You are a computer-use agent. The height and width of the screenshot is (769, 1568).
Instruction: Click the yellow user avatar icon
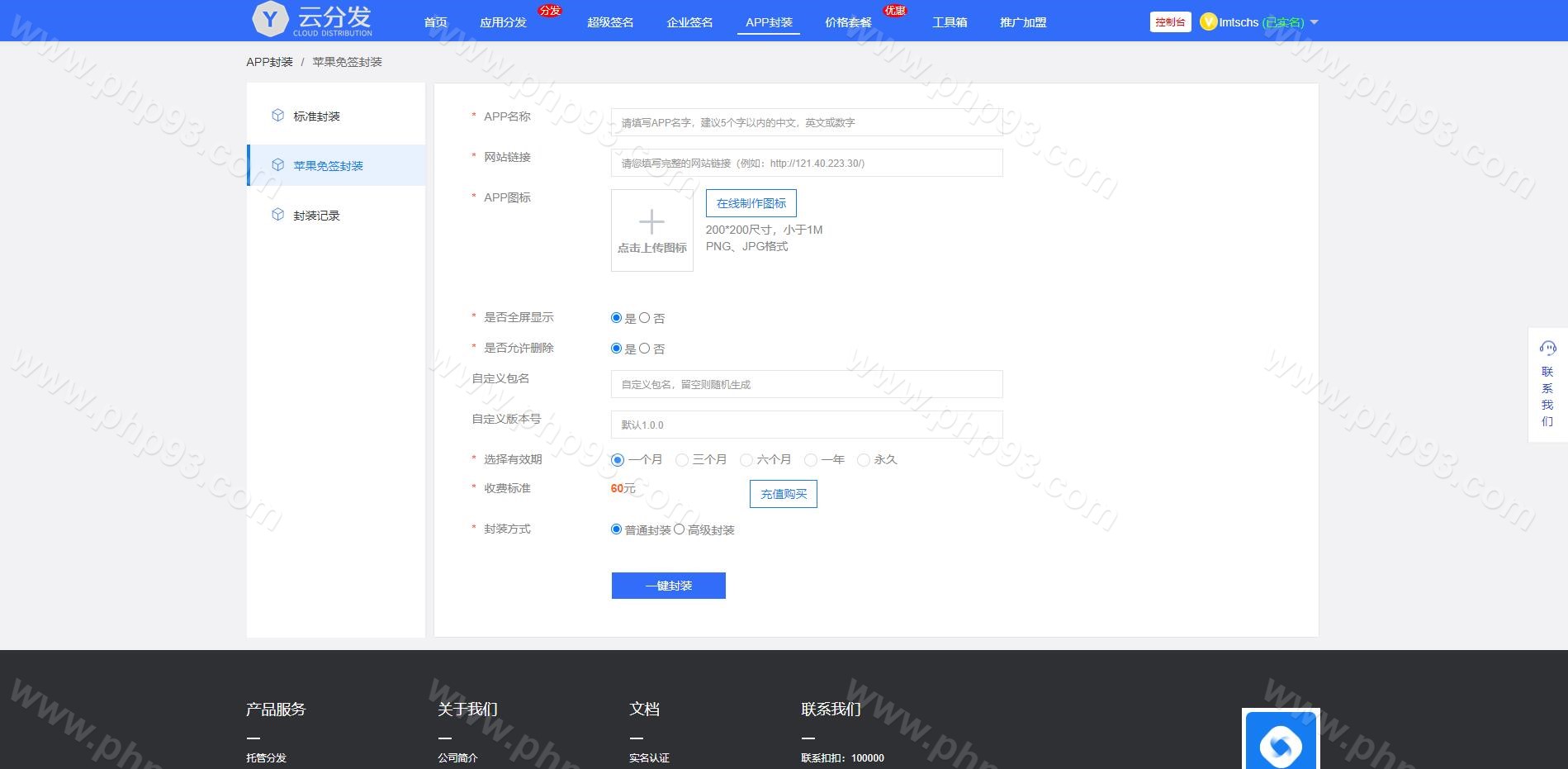coord(1208,22)
